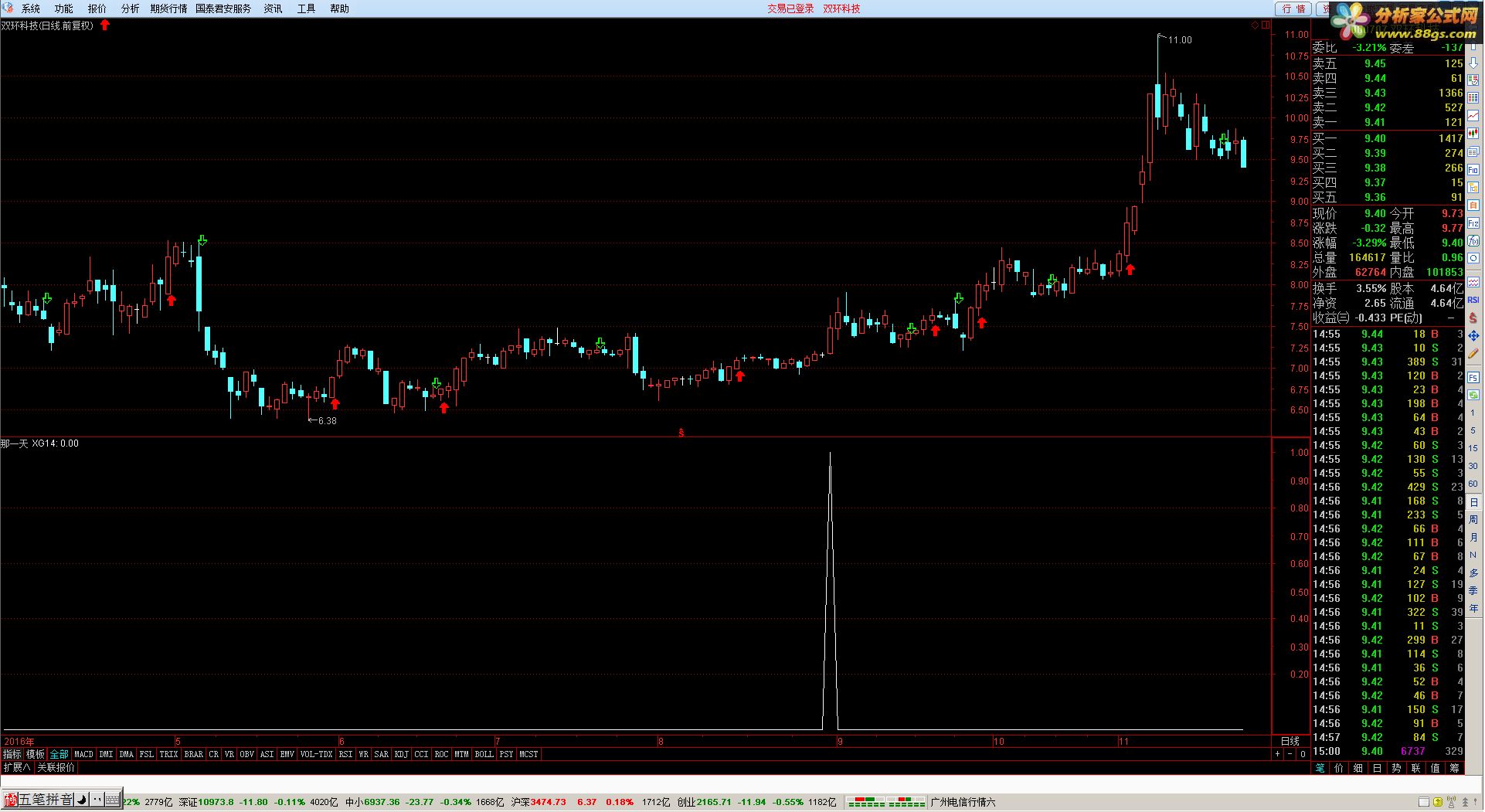
Task: Select the 日 daily period button
Action: click(x=1473, y=502)
